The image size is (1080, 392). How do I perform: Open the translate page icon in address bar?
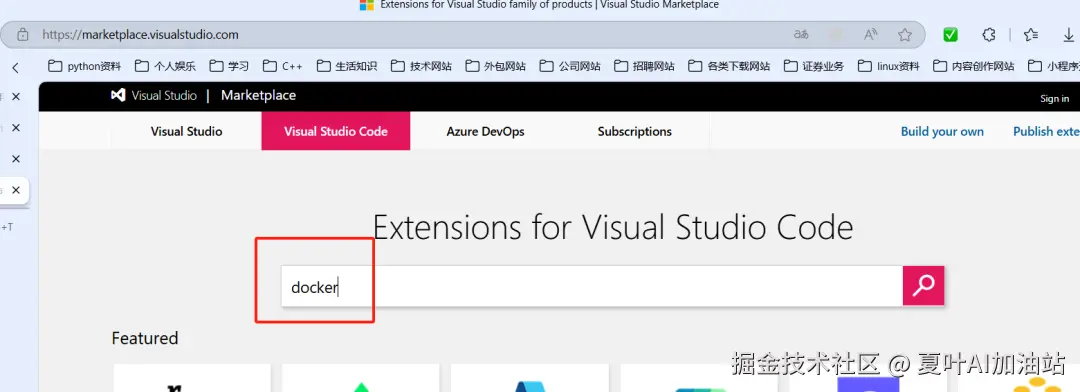801,34
